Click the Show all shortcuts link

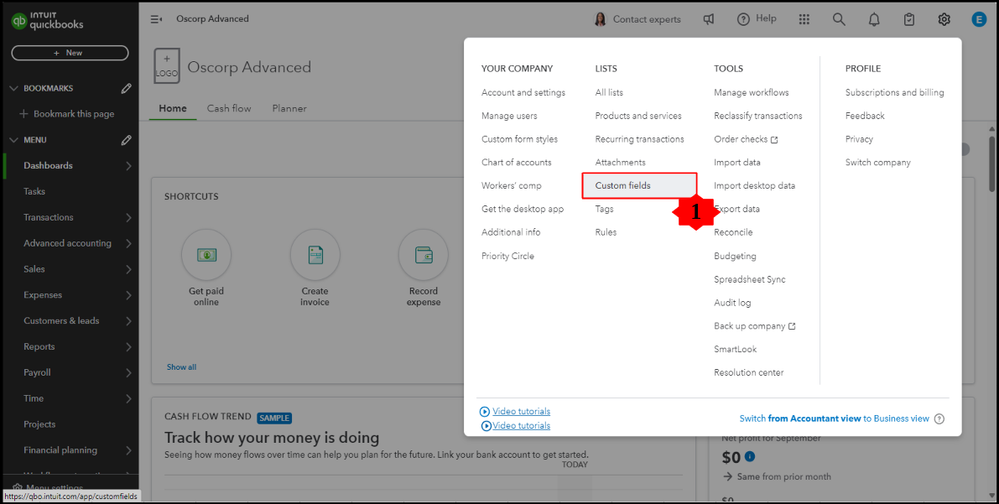pyautogui.click(x=182, y=367)
